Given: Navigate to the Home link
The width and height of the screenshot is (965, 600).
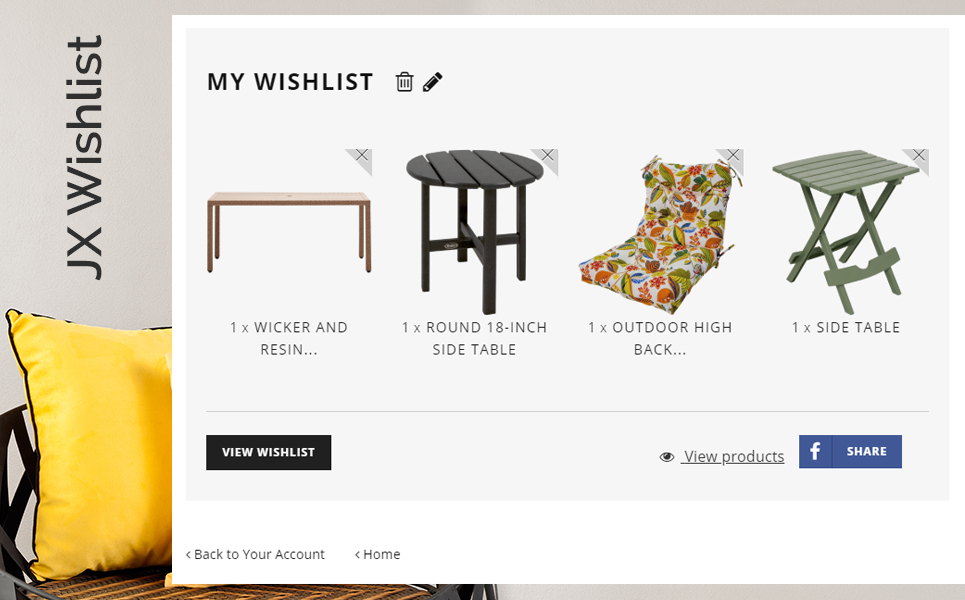Looking at the screenshot, I should click(x=378, y=554).
